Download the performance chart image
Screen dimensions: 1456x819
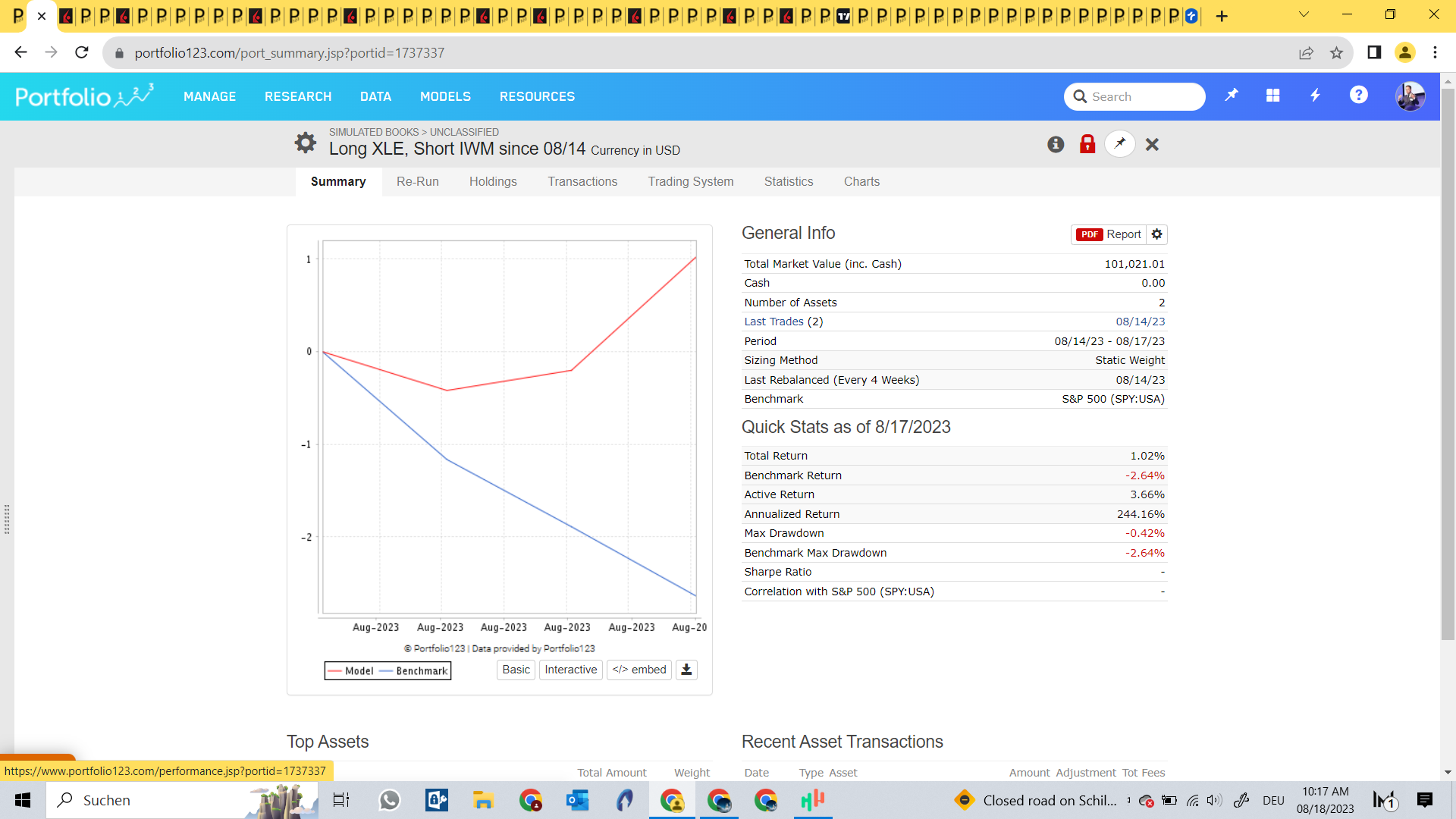[x=686, y=670]
